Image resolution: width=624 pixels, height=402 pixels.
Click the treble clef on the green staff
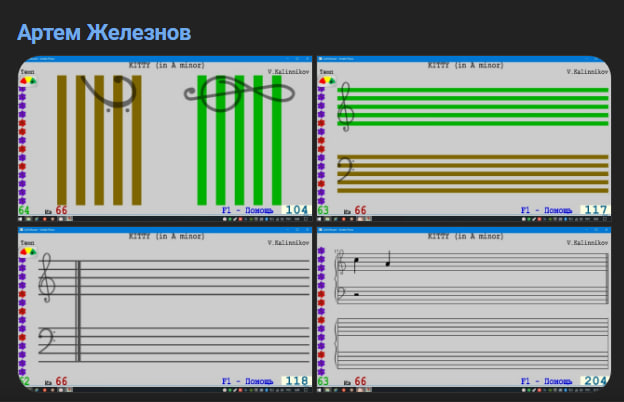pyautogui.click(x=346, y=105)
